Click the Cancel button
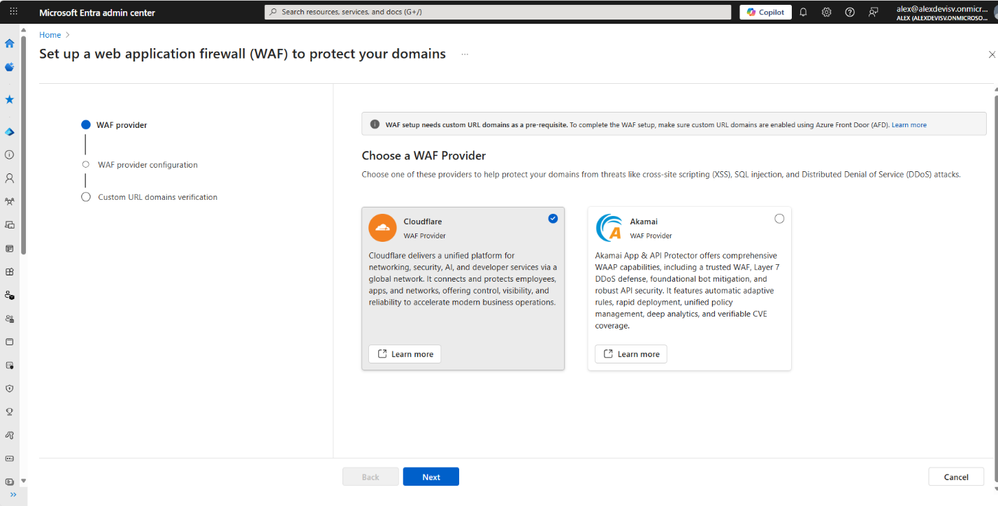 (x=956, y=477)
